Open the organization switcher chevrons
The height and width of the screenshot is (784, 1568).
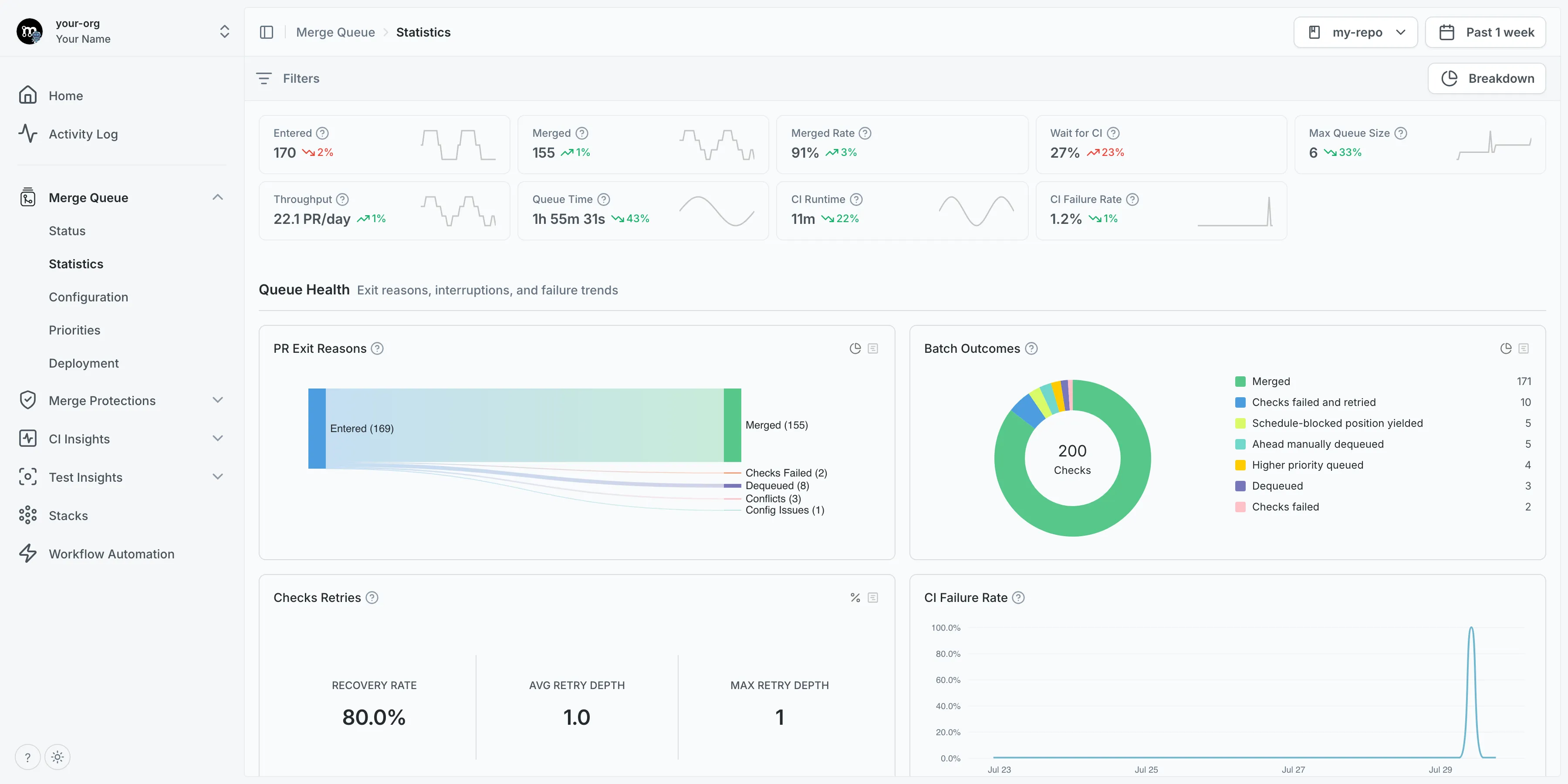coord(225,32)
